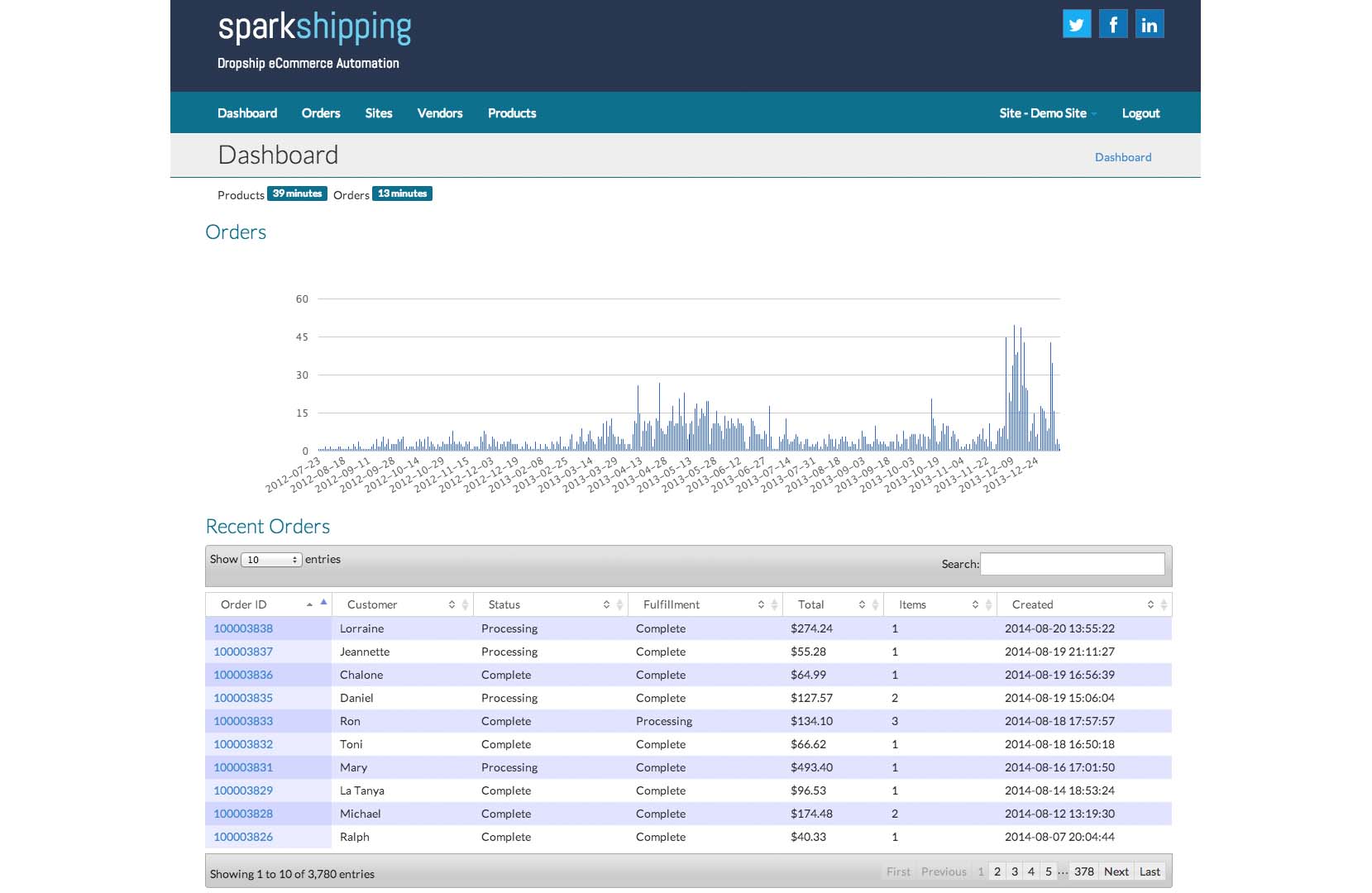1372x893 pixels.
Task: Expand the Site - Demo Site menu
Action: (1047, 113)
